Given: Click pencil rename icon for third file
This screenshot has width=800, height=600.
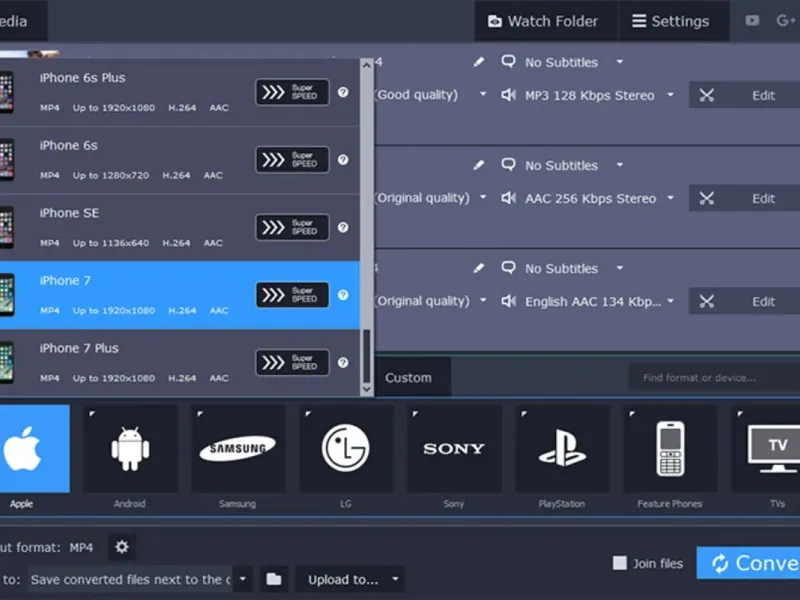Looking at the screenshot, I should coord(478,268).
